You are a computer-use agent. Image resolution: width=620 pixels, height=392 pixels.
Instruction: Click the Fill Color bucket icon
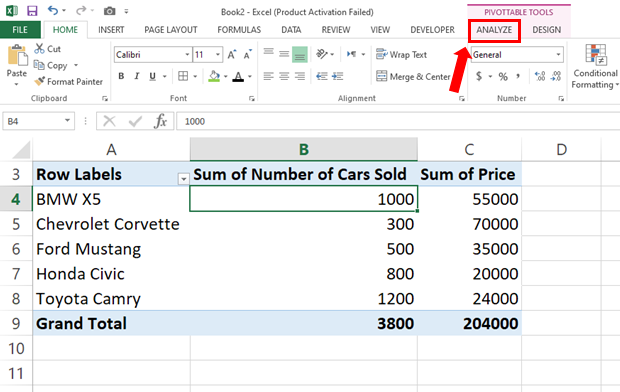click(214, 76)
